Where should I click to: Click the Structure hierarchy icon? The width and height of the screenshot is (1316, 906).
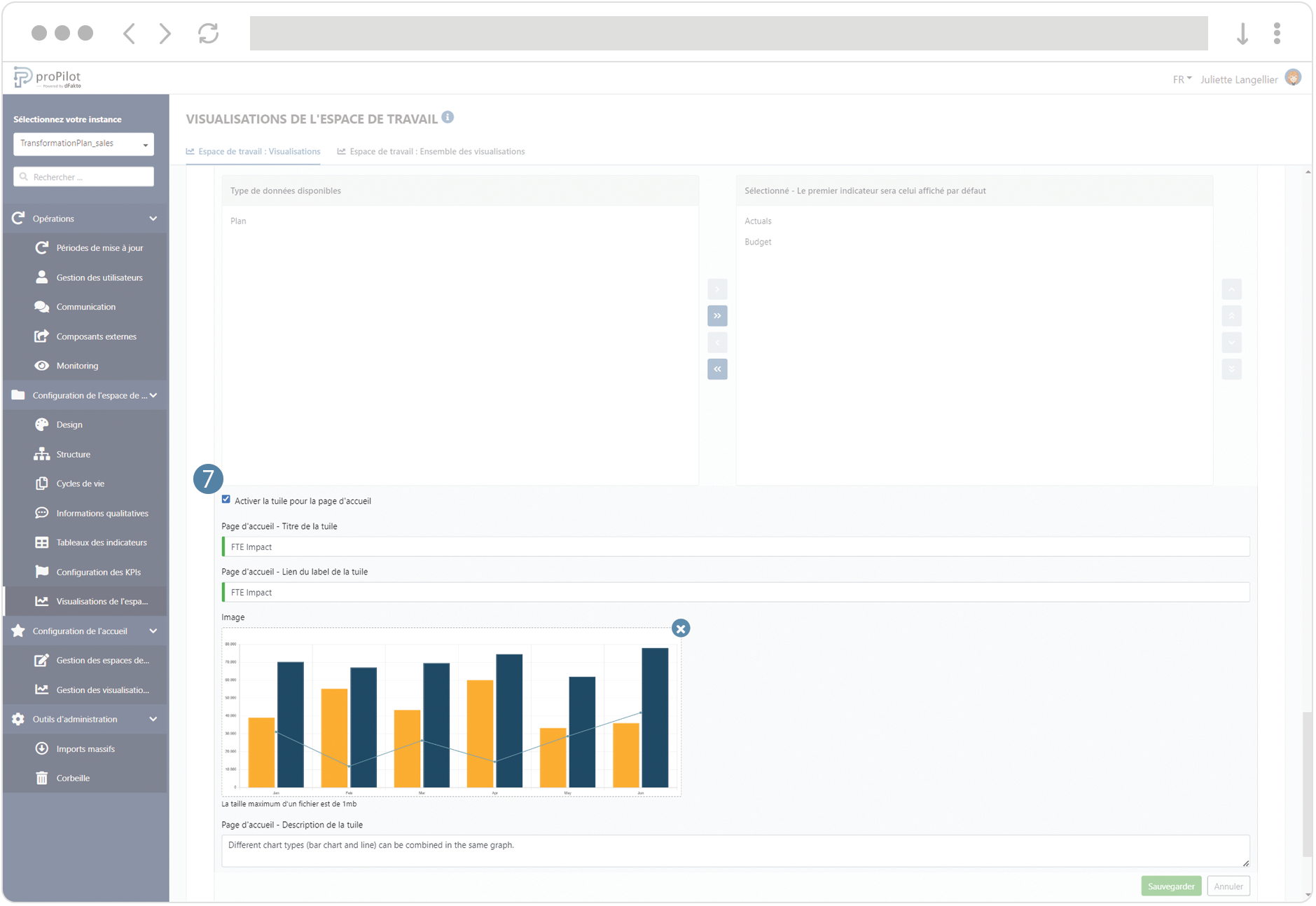(42, 453)
